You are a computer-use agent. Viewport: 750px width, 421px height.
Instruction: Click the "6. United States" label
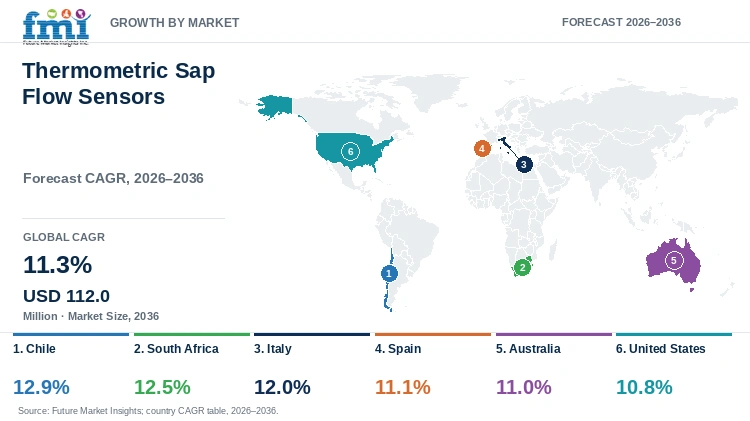661,349
